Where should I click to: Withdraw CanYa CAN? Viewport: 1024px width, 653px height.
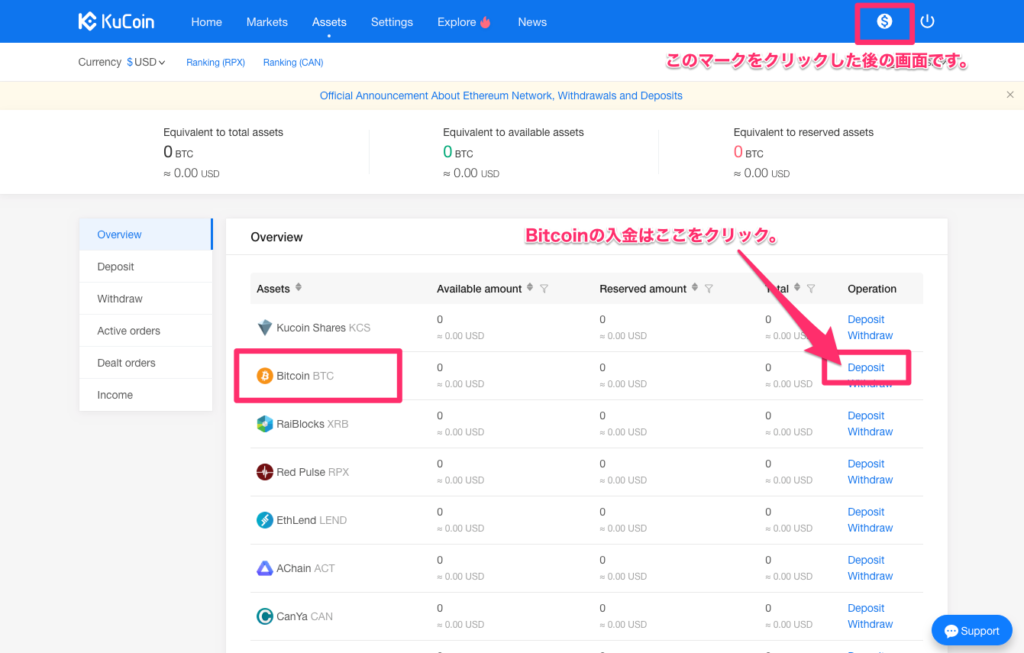(x=870, y=624)
